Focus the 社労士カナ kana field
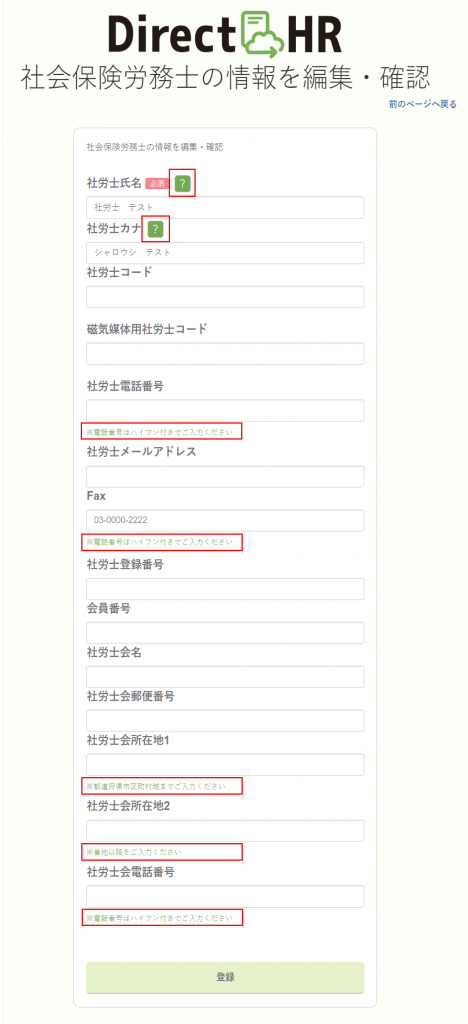 pos(225,253)
